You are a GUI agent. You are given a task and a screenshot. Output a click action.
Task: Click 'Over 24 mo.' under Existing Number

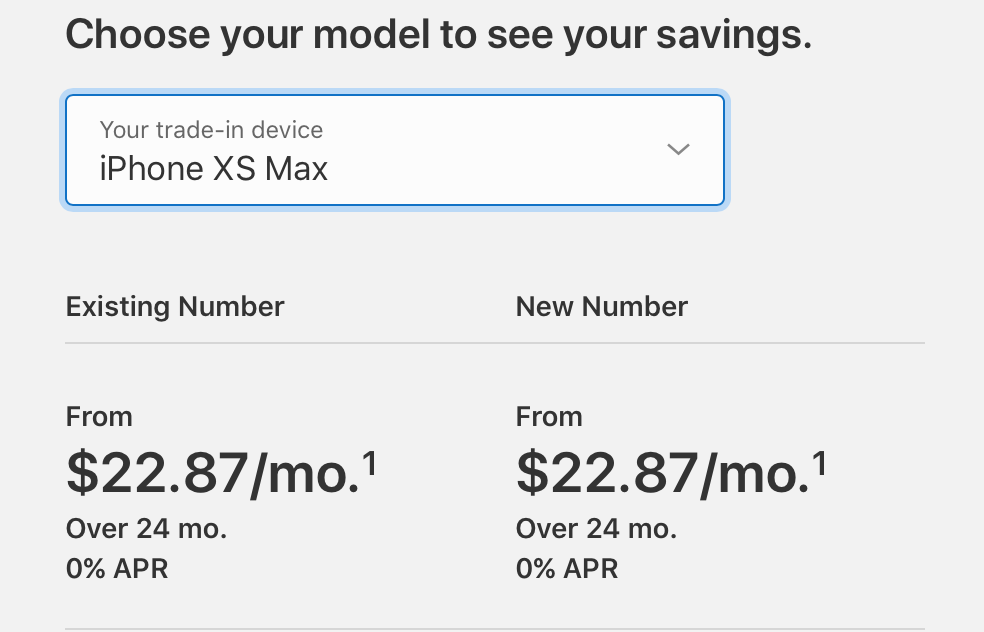[x=146, y=528]
